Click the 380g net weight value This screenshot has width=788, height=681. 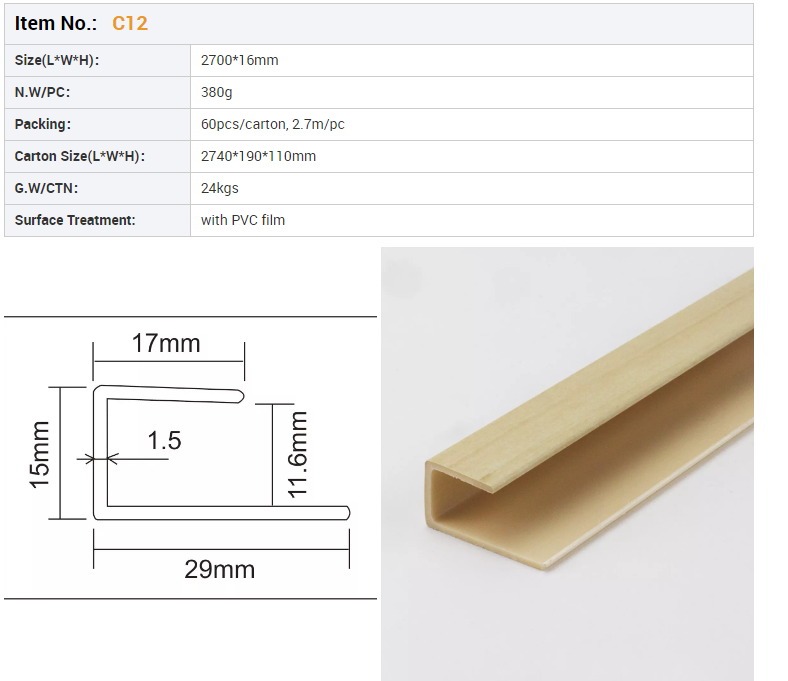tap(217, 92)
